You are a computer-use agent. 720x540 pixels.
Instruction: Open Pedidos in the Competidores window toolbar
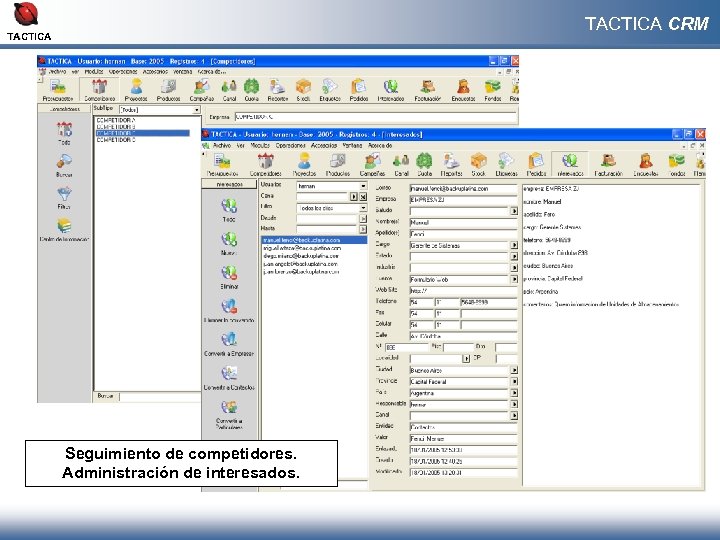tap(359, 90)
